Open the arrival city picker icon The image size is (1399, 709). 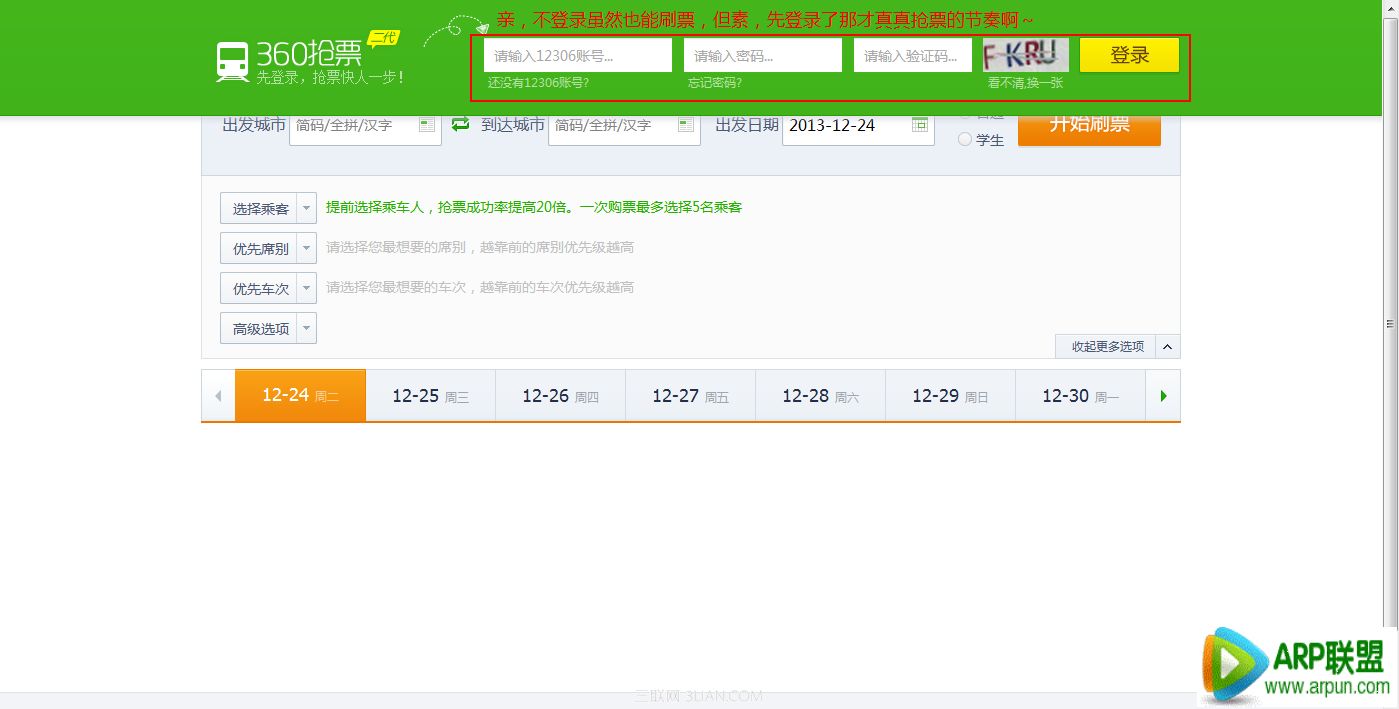(x=686, y=125)
